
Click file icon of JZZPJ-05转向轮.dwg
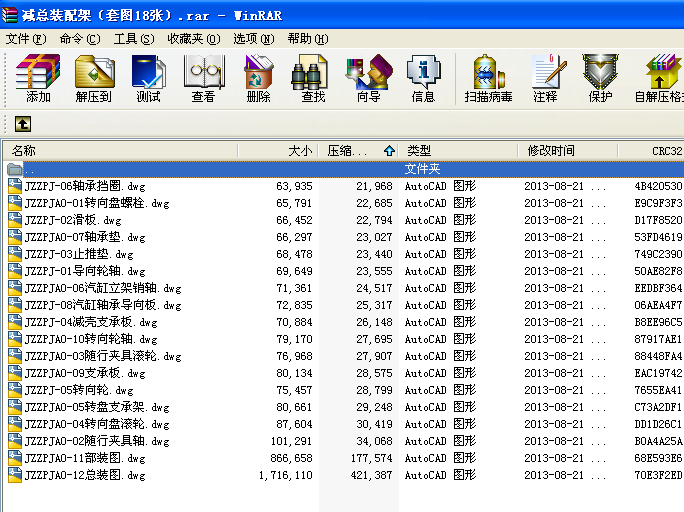coord(15,390)
